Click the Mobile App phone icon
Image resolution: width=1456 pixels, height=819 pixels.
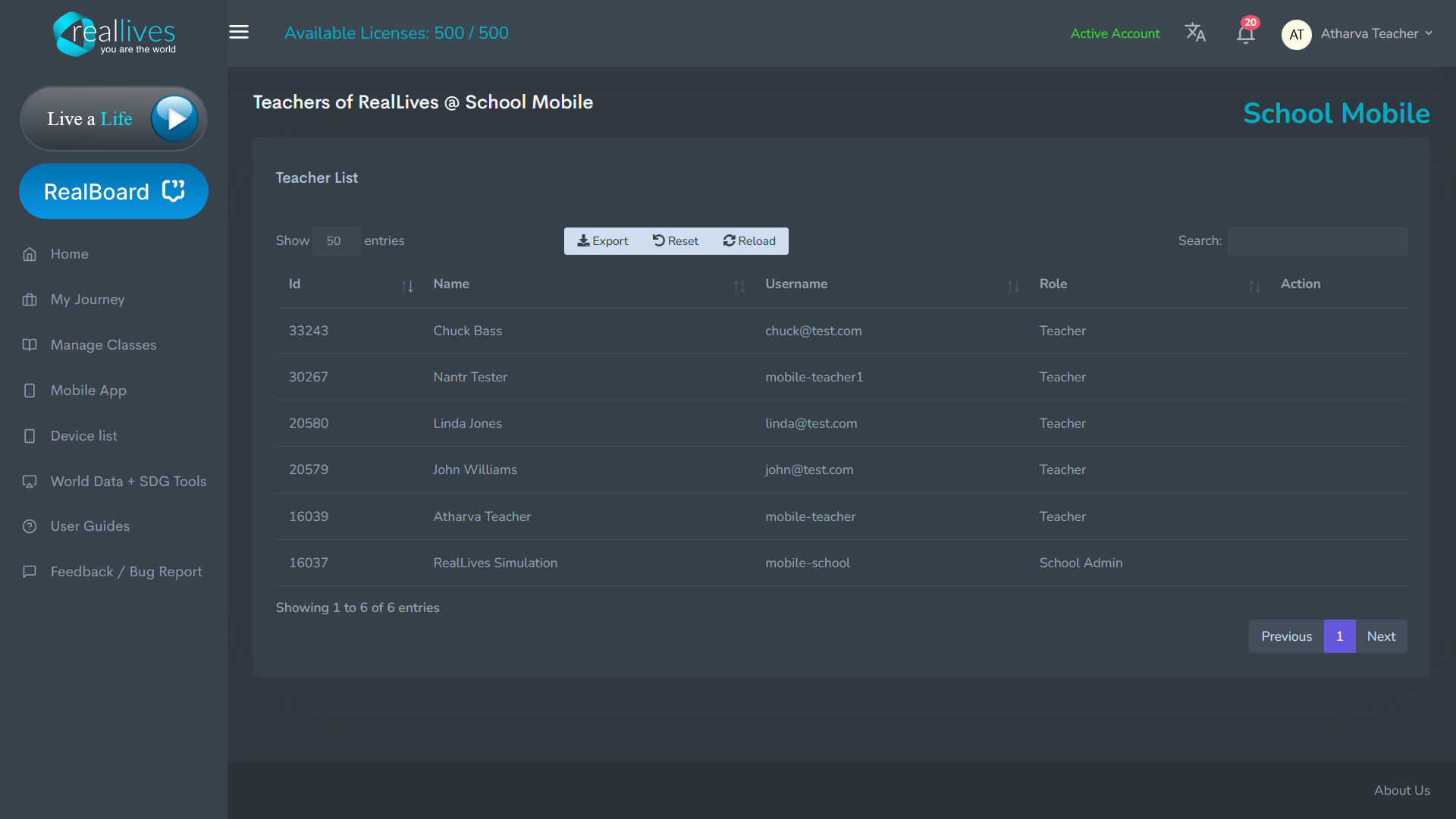coord(30,391)
